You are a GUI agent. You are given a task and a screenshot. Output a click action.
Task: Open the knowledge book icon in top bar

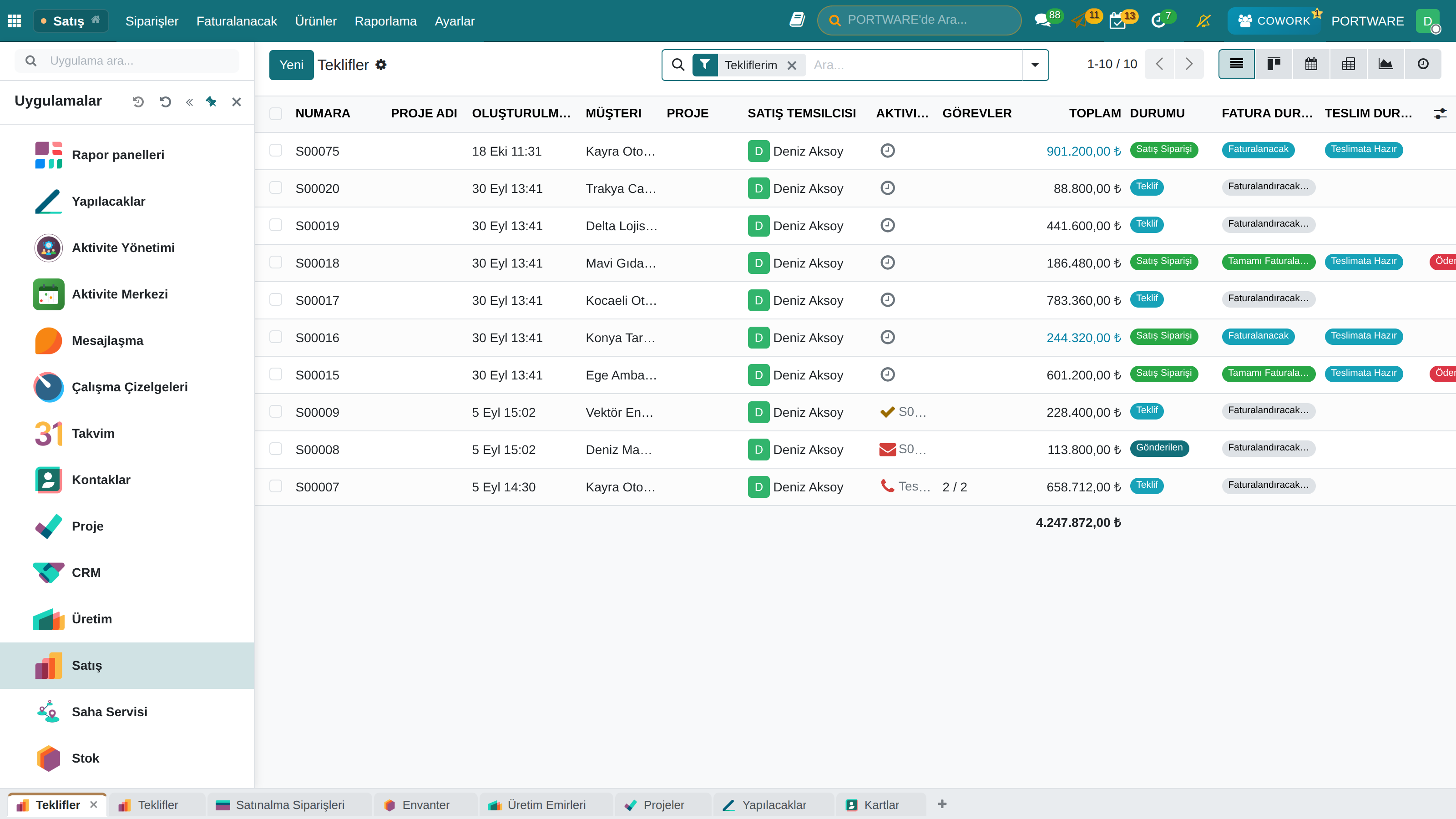point(797,20)
